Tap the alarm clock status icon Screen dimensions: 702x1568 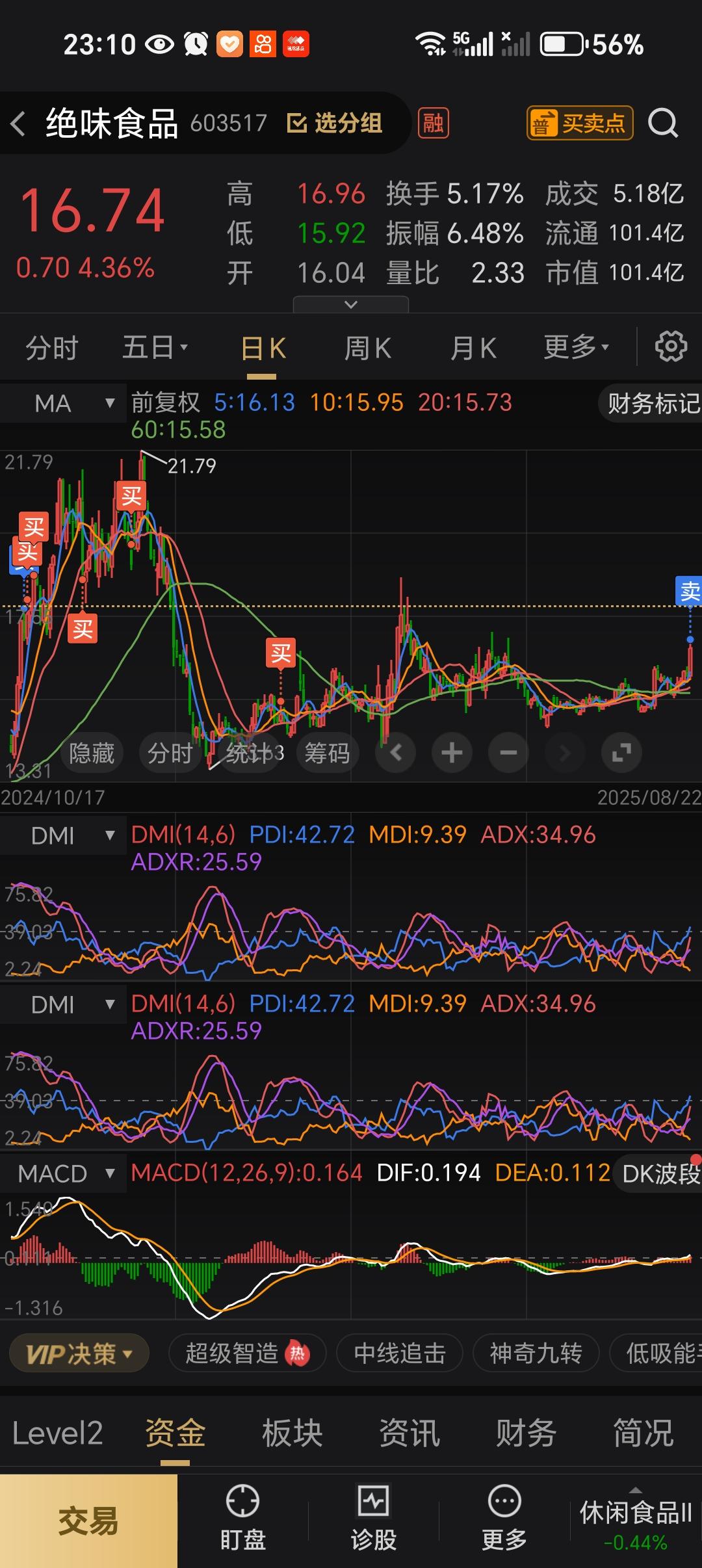196,44
